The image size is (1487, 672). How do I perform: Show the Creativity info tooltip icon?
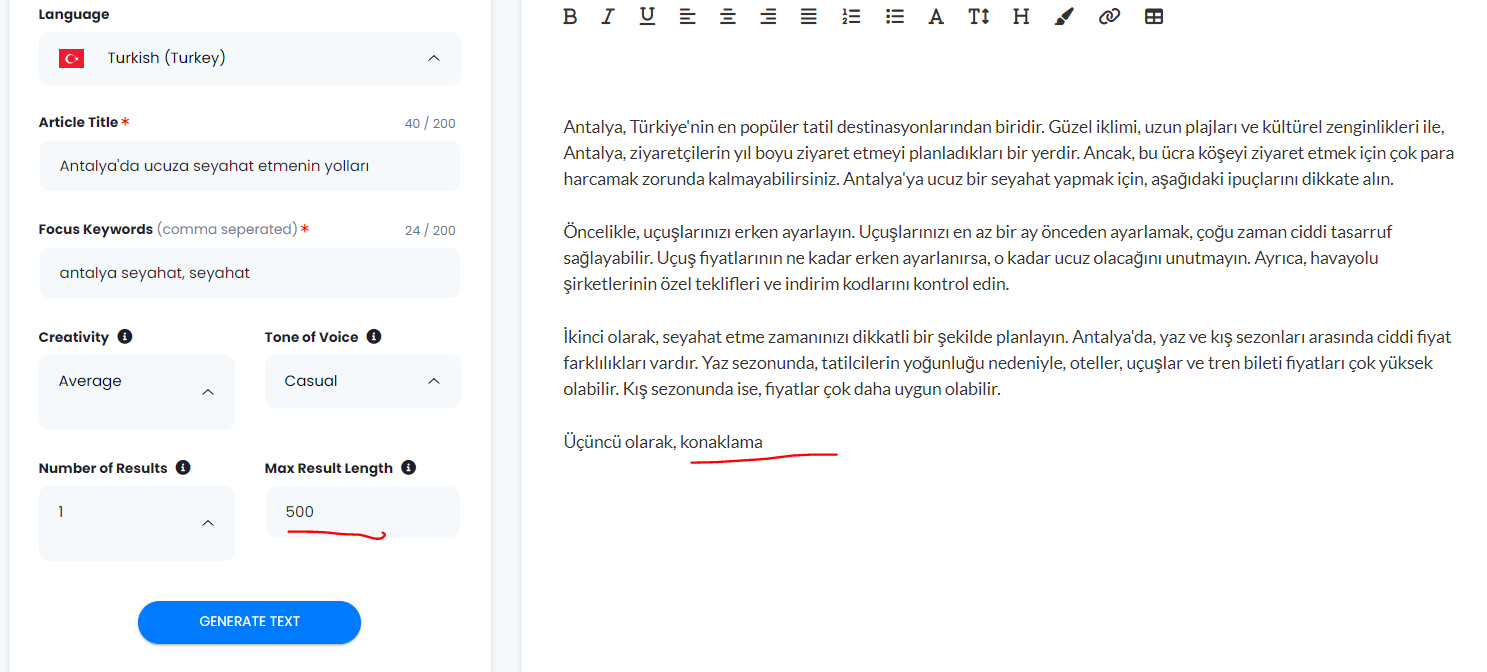(125, 337)
